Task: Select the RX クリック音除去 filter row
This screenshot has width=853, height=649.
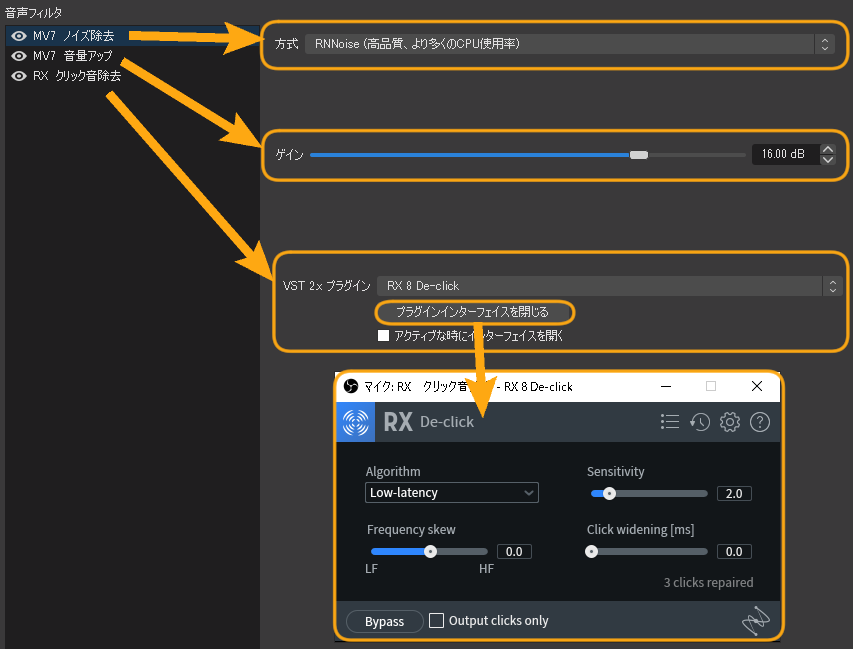Action: [132, 76]
